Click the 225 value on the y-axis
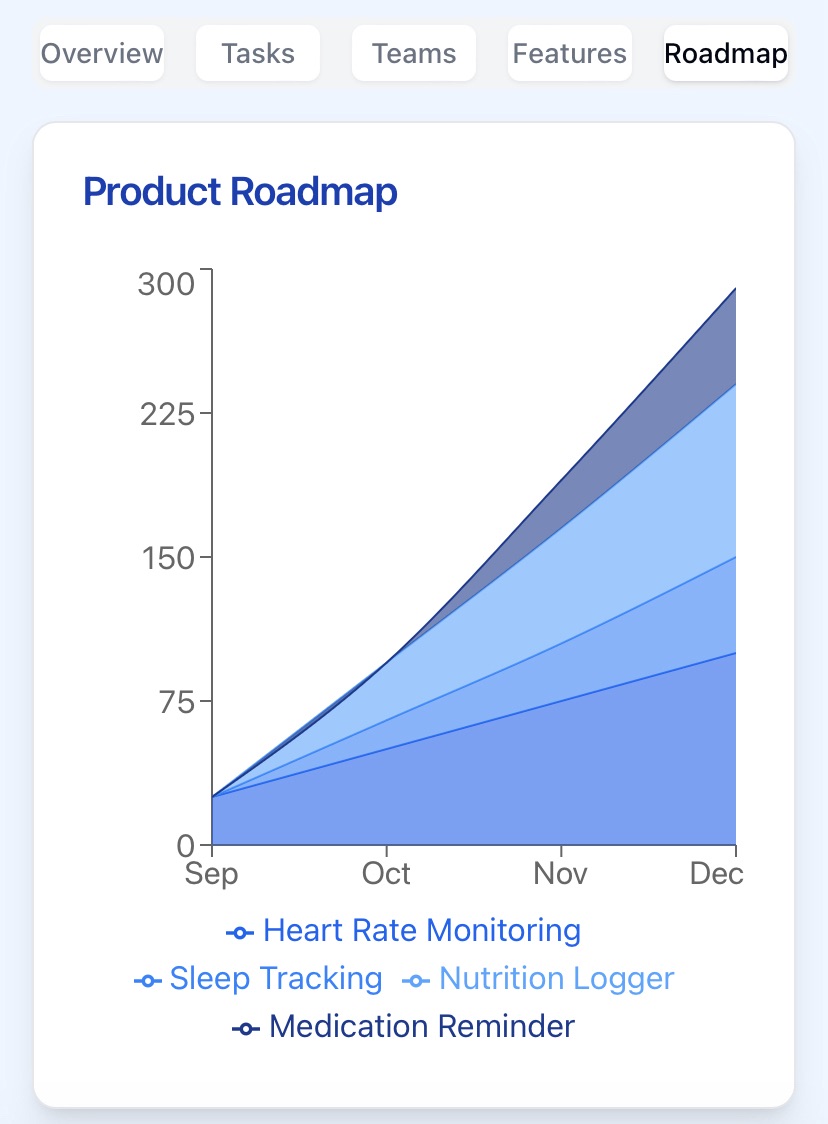Viewport: 828px width, 1124px height. [x=167, y=413]
